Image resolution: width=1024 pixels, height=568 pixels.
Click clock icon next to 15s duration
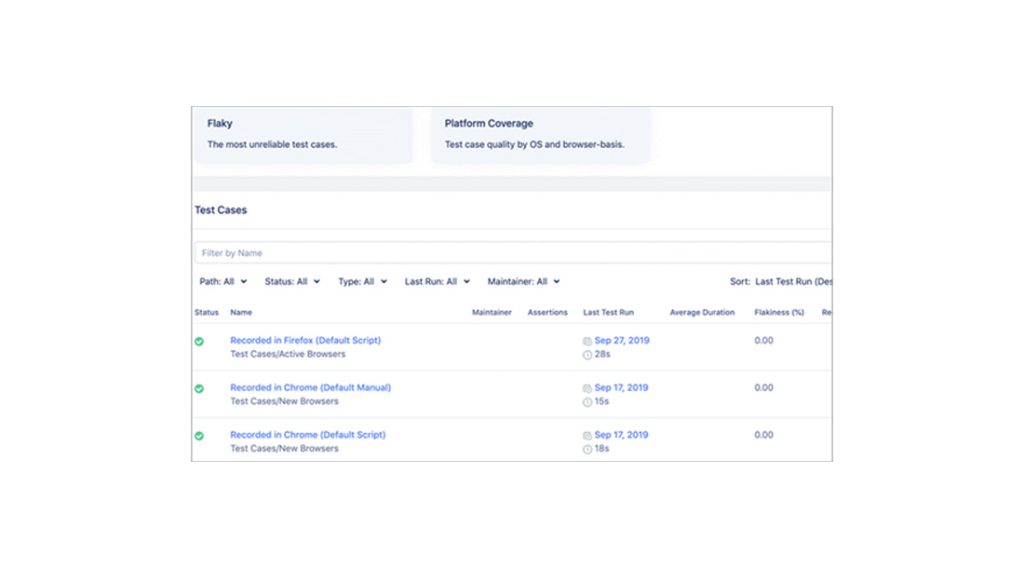(587, 402)
